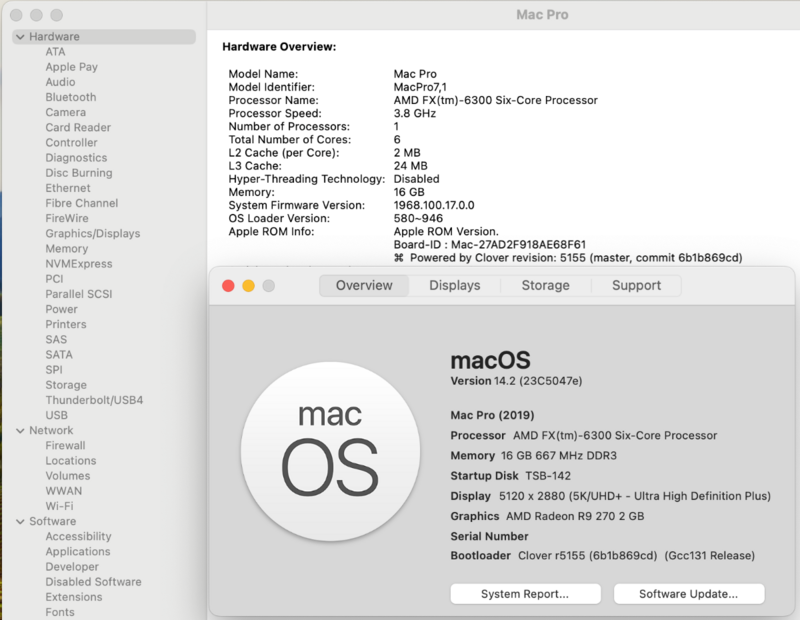Click the Hardware category heading
This screenshot has height=620, width=800.
tap(54, 37)
